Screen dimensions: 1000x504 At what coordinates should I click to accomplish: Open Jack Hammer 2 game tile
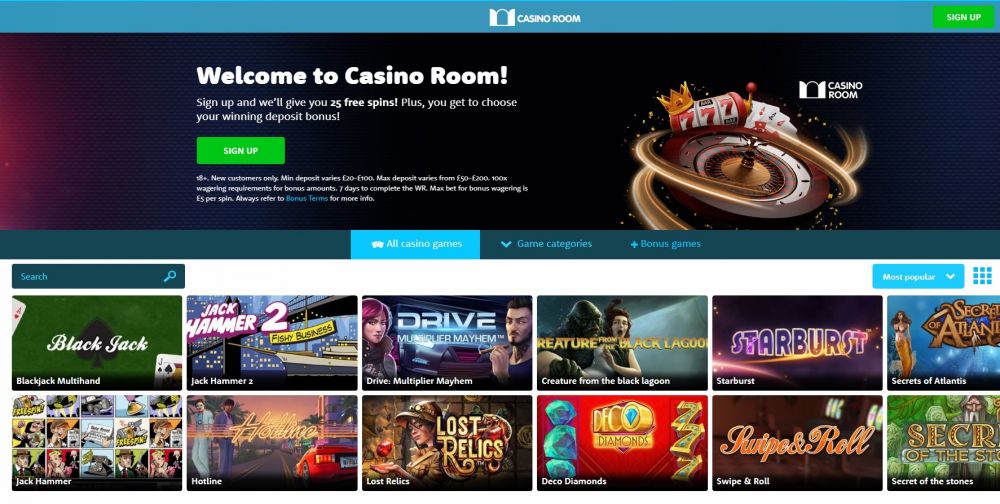(272, 343)
